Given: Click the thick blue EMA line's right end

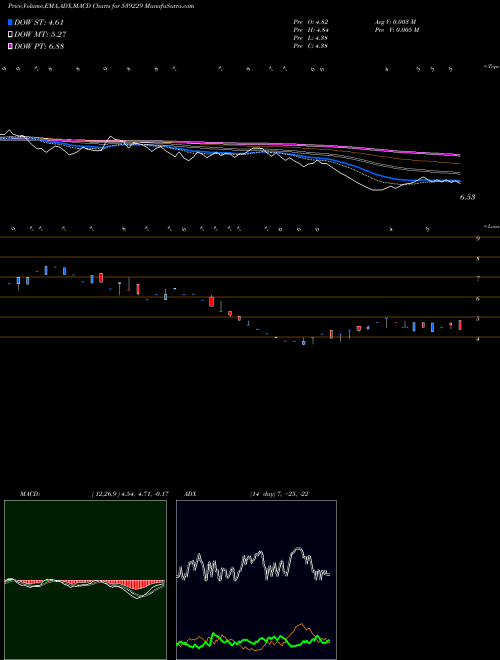Looking at the screenshot, I should [x=459, y=181].
